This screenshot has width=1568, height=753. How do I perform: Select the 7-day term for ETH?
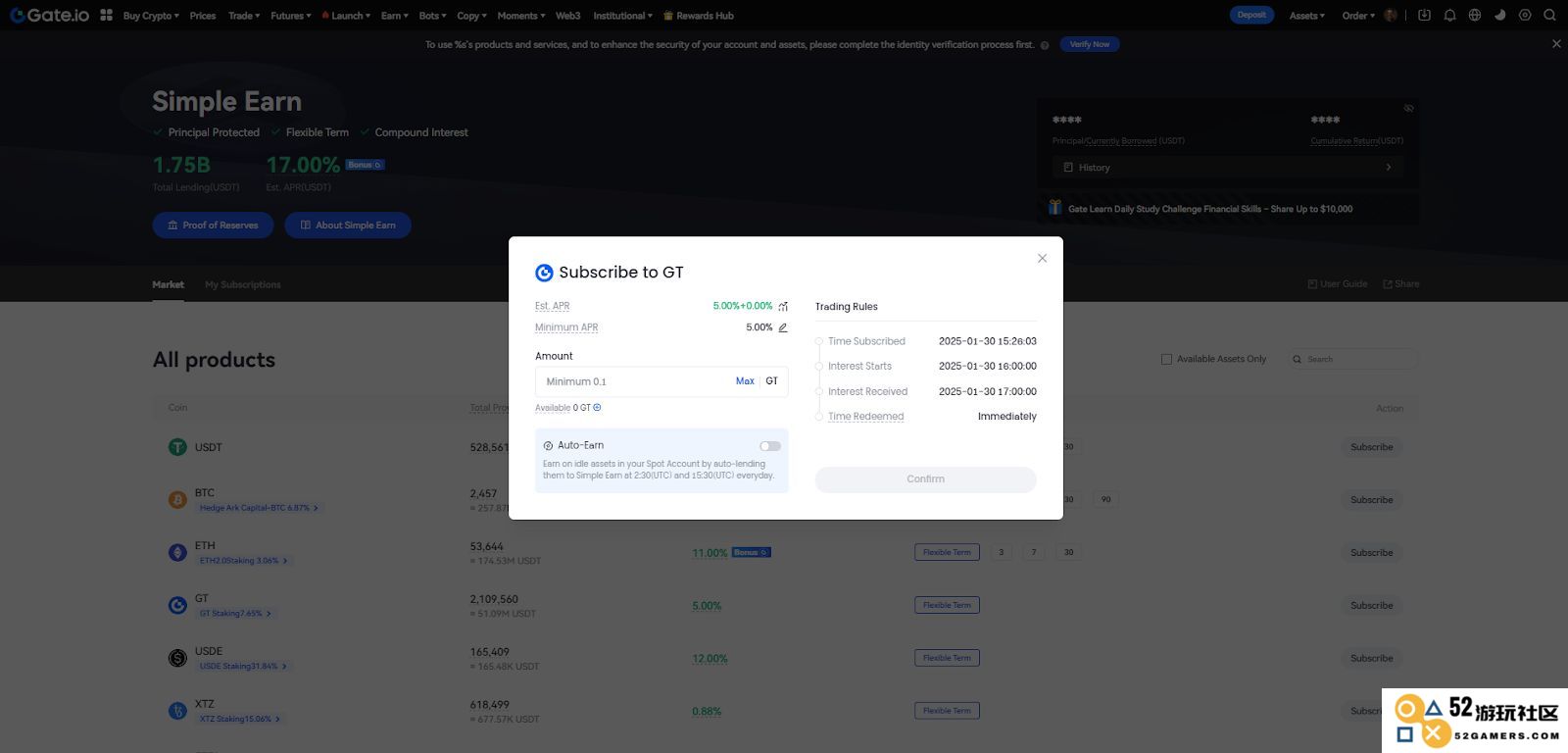[x=1034, y=552]
